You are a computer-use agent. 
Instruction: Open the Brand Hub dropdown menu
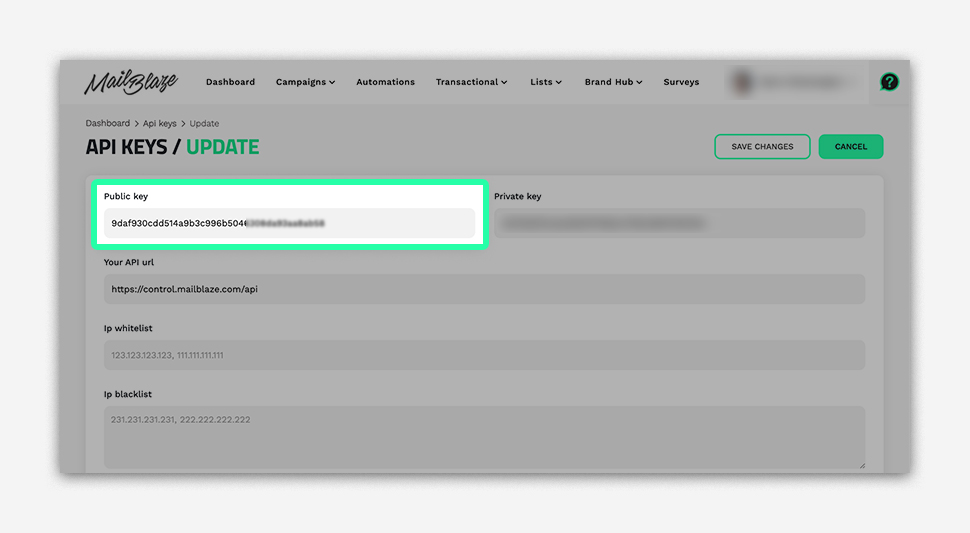pyautogui.click(x=613, y=82)
